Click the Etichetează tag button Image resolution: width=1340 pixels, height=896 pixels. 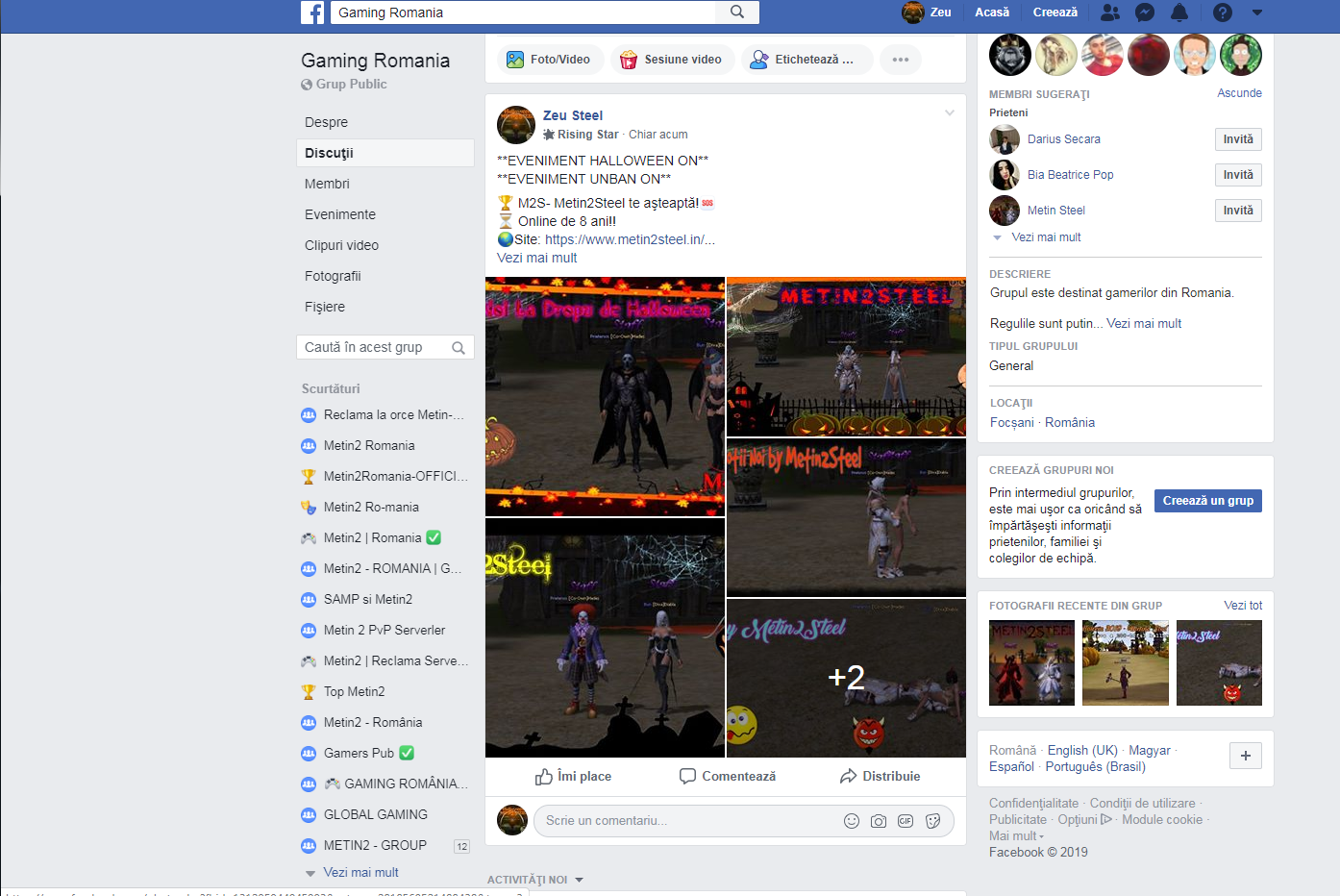pos(806,60)
